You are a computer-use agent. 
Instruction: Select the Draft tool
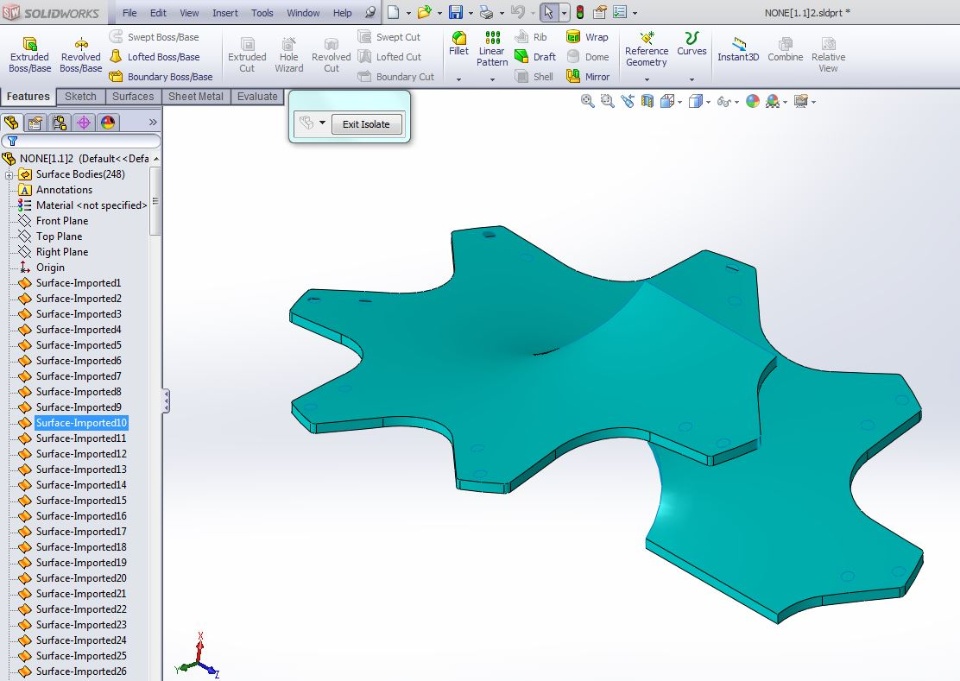[x=535, y=57]
